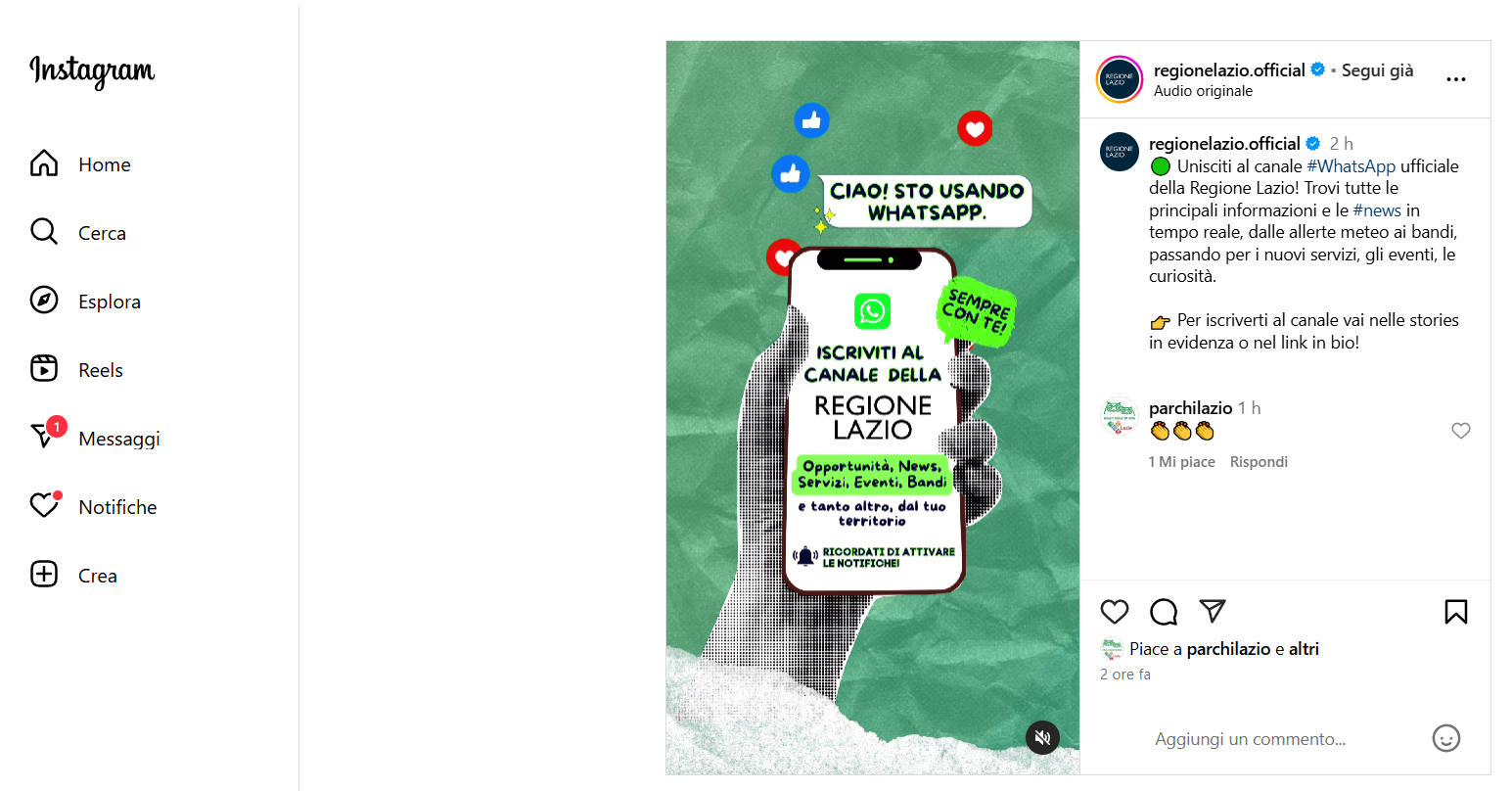Screen dimensions: 1512x791
Task: Open the Notifiche heart icon
Action: (x=44, y=506)
